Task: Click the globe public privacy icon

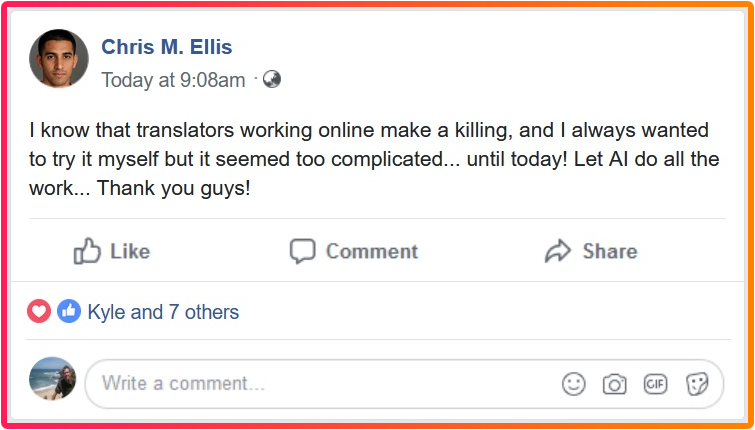Action: click(x=272, y=80)
